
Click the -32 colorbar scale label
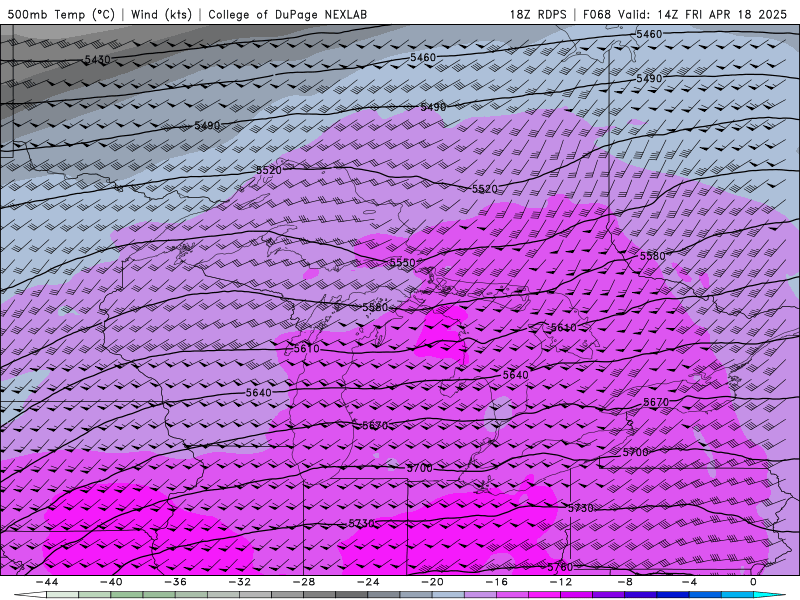239,582
